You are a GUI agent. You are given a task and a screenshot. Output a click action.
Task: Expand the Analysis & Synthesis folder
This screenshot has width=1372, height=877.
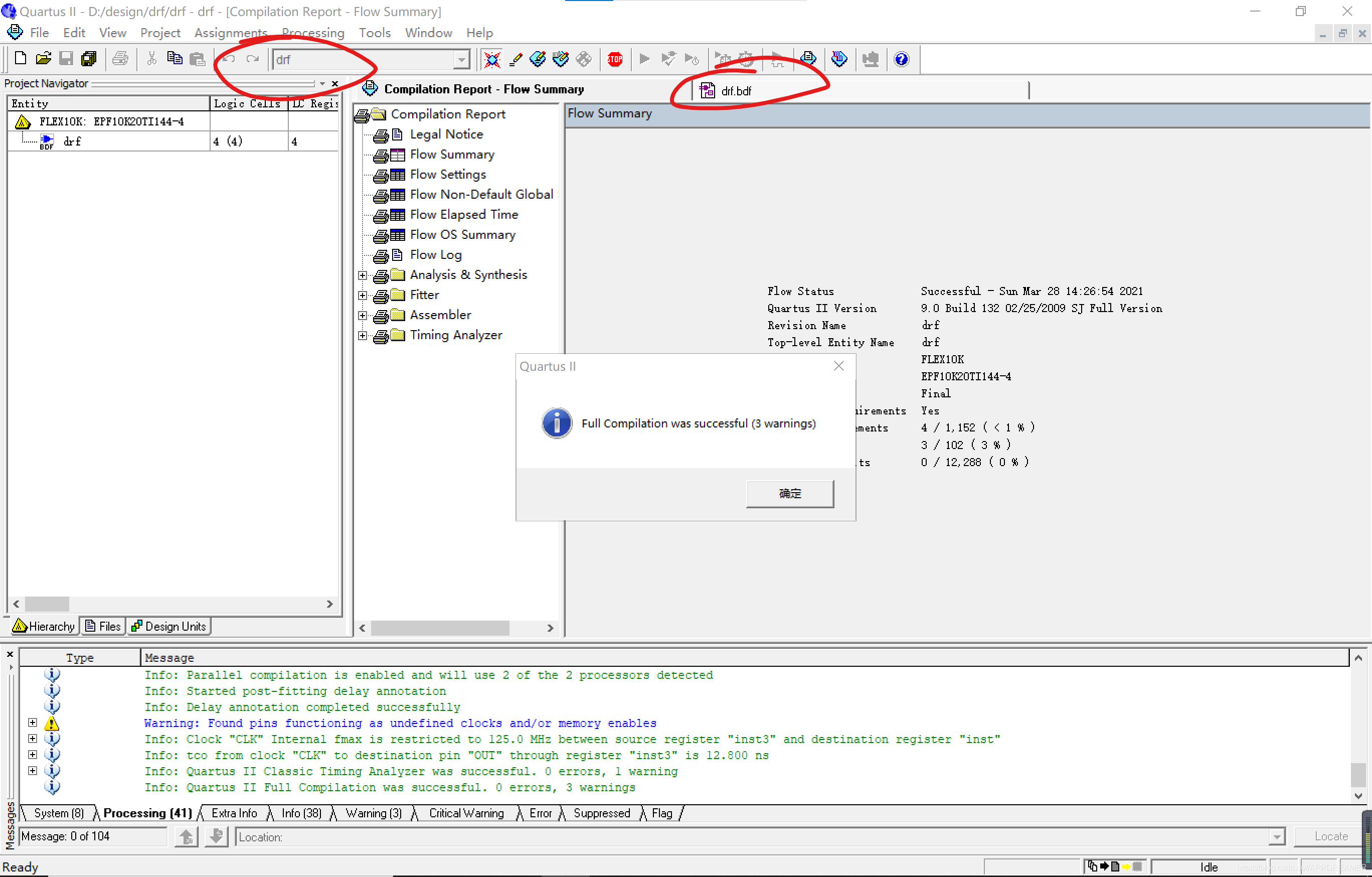coord(363,275)
